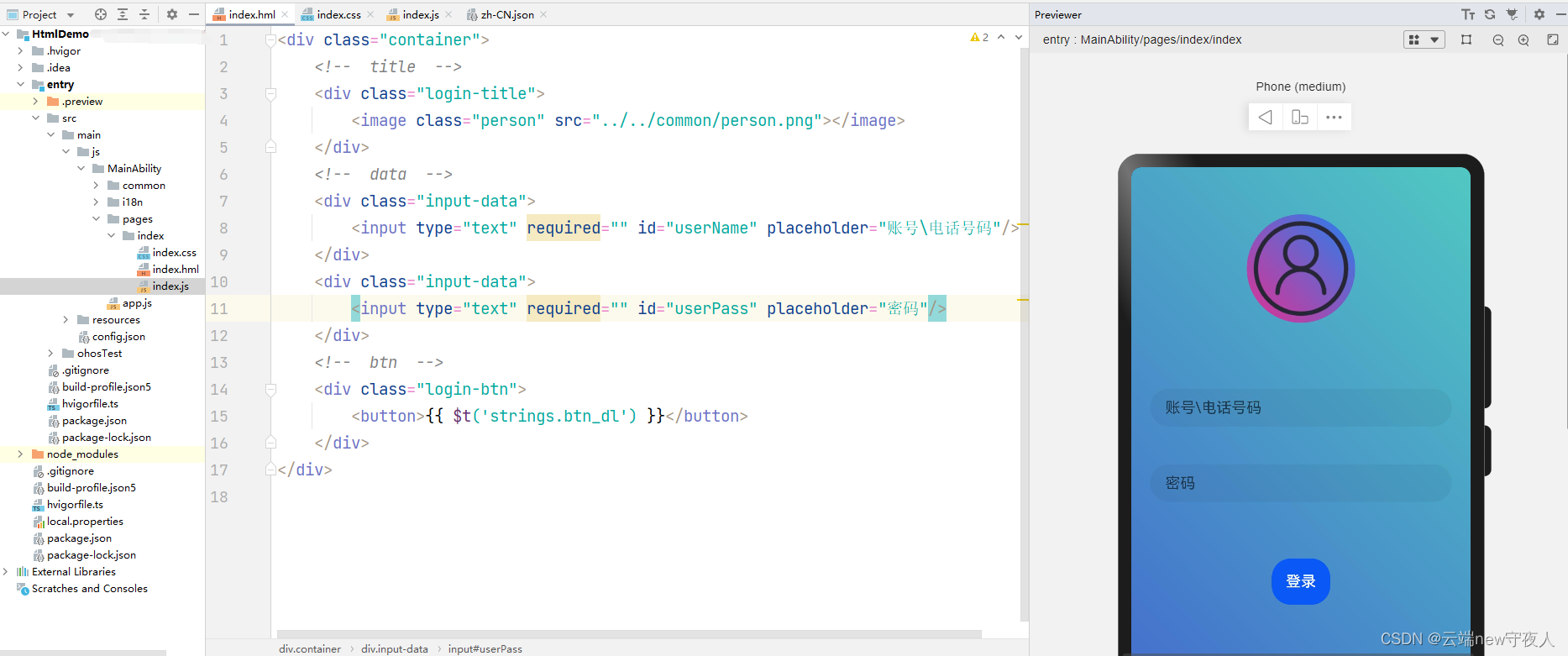Click the 密码 input field in preview

coord(1301,483)
